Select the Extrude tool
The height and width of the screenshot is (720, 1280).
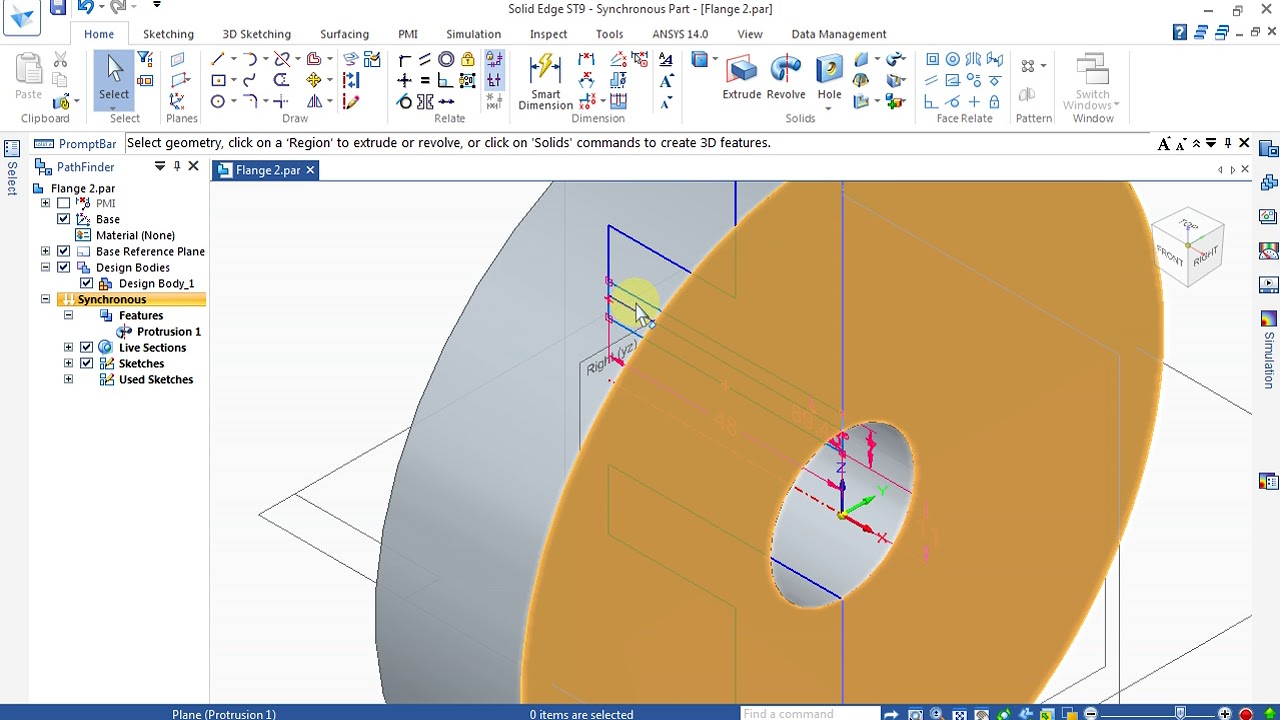pyautogui.click(x=742, y=78)
